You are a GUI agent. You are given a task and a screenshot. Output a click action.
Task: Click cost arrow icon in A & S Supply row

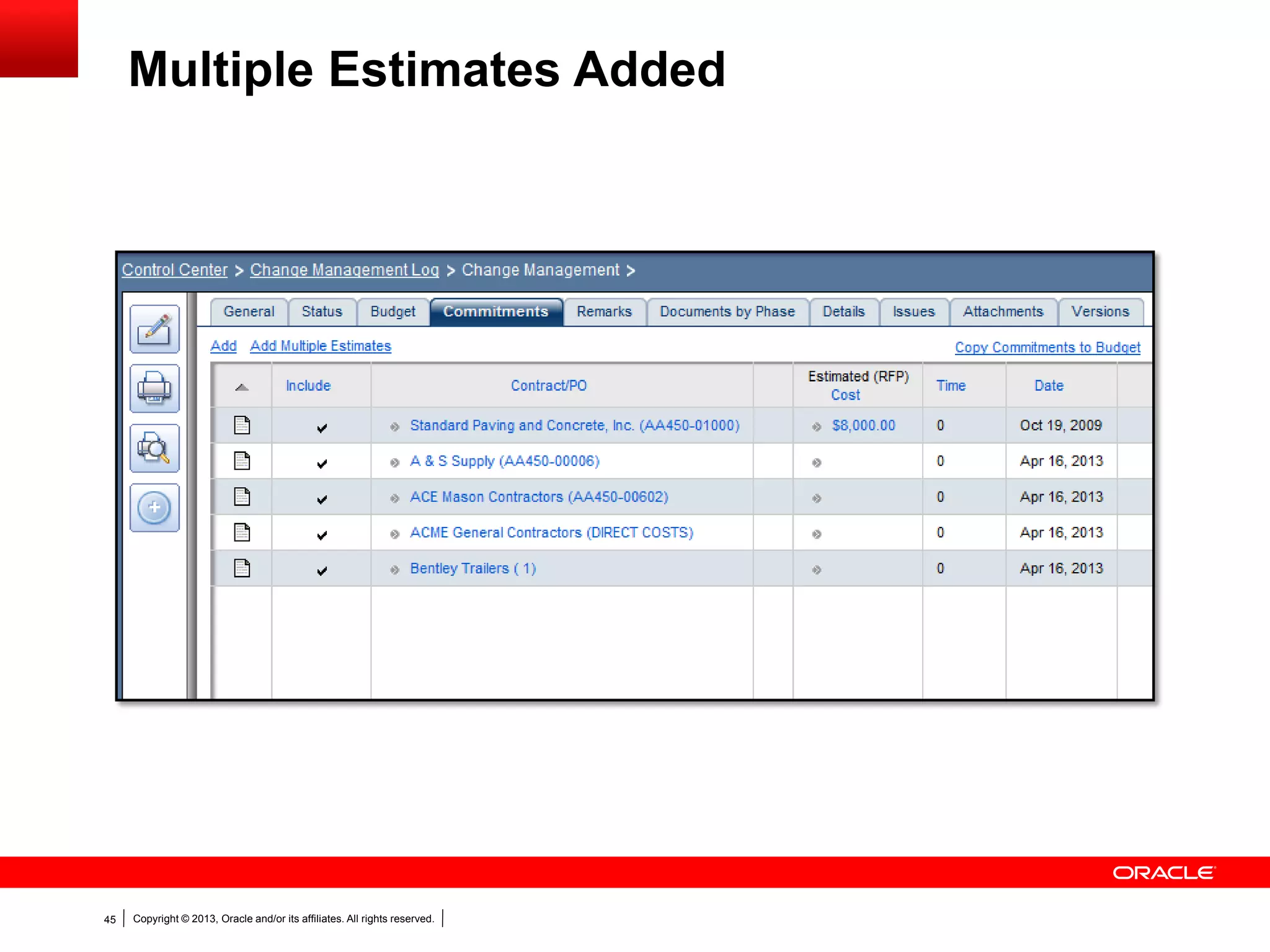pyautogui.click(x=817, y=462)
